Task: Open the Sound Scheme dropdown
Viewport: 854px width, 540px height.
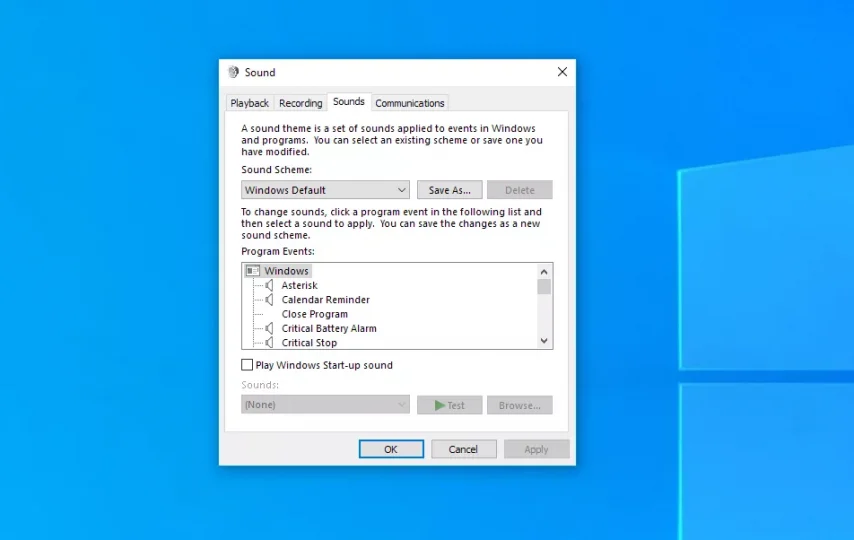Action: 325,190
